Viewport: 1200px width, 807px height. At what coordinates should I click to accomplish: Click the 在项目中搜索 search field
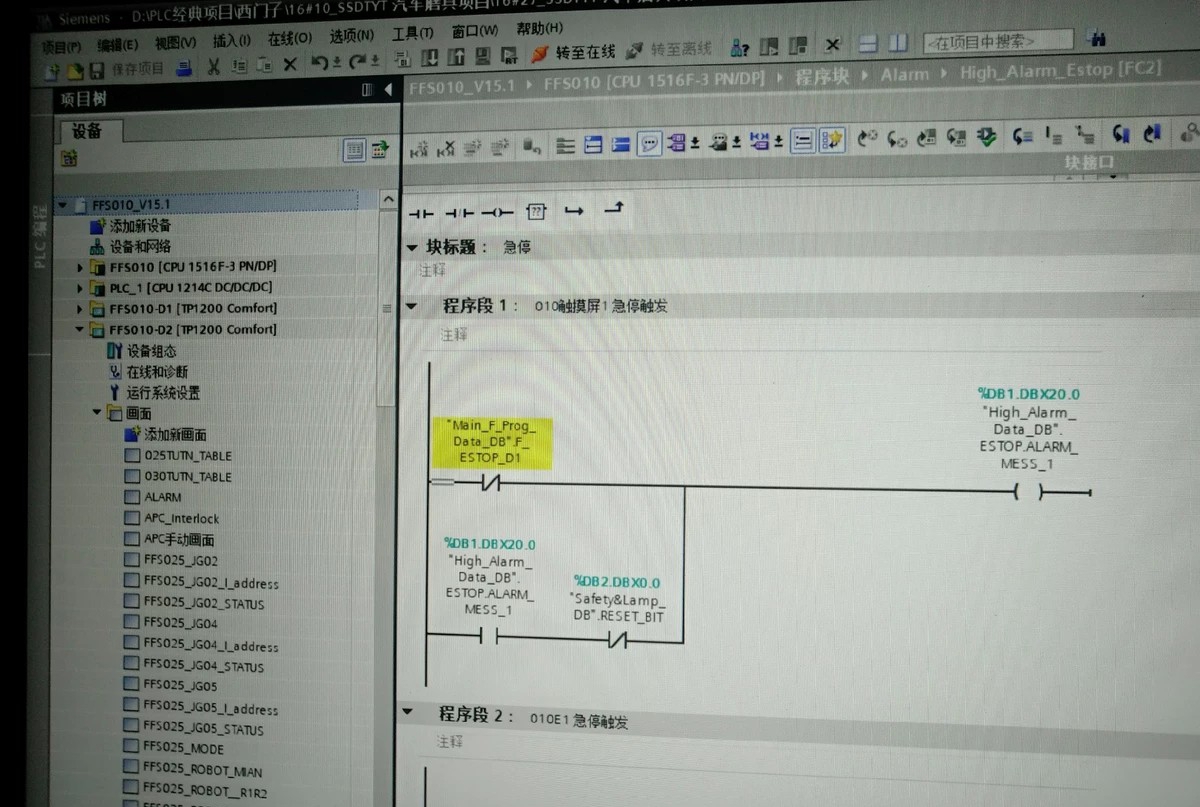coord(997,41)
